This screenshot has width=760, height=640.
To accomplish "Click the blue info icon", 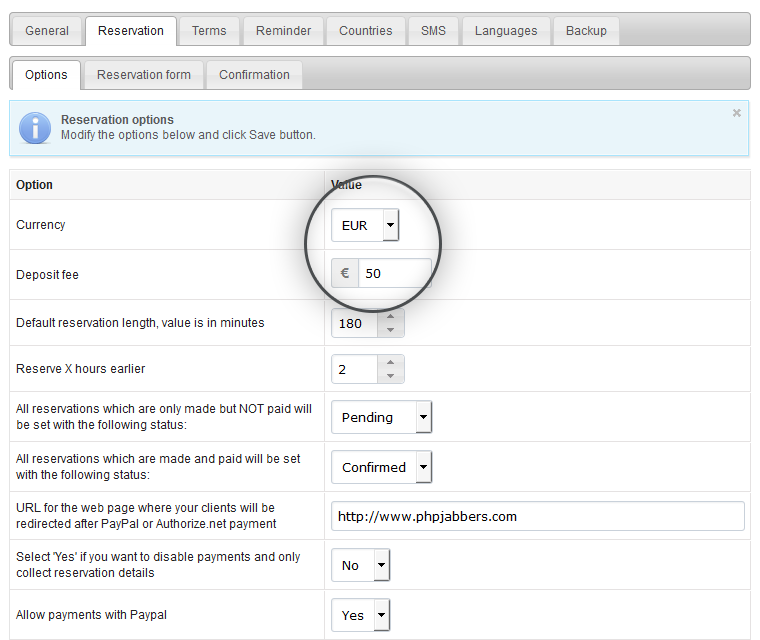I will pyautogui.click(x=34, y=128).
